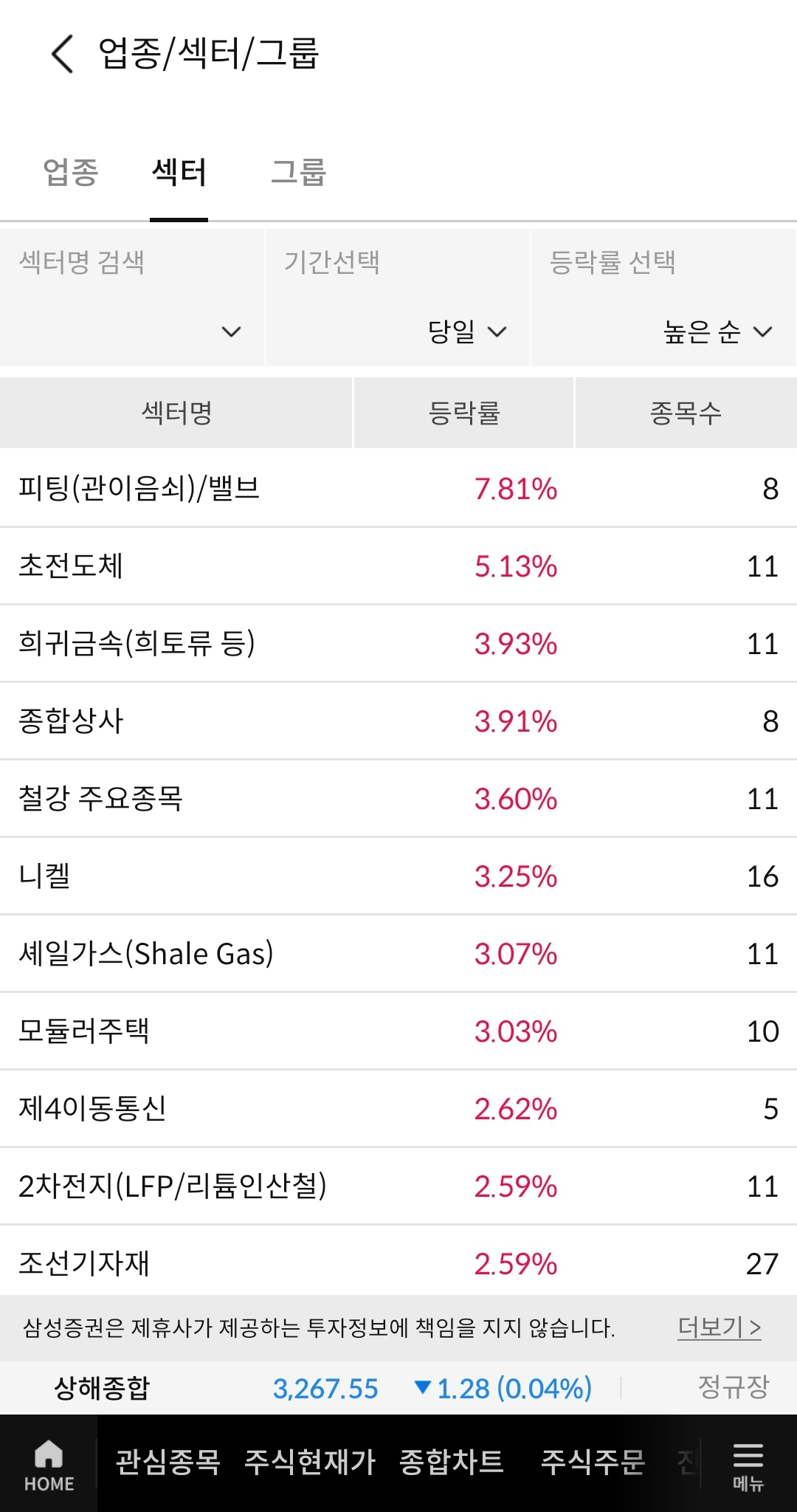Open 주식주문 in the bottom navigation
This screenshot has height=1512, width=797.
[593, 1462]
